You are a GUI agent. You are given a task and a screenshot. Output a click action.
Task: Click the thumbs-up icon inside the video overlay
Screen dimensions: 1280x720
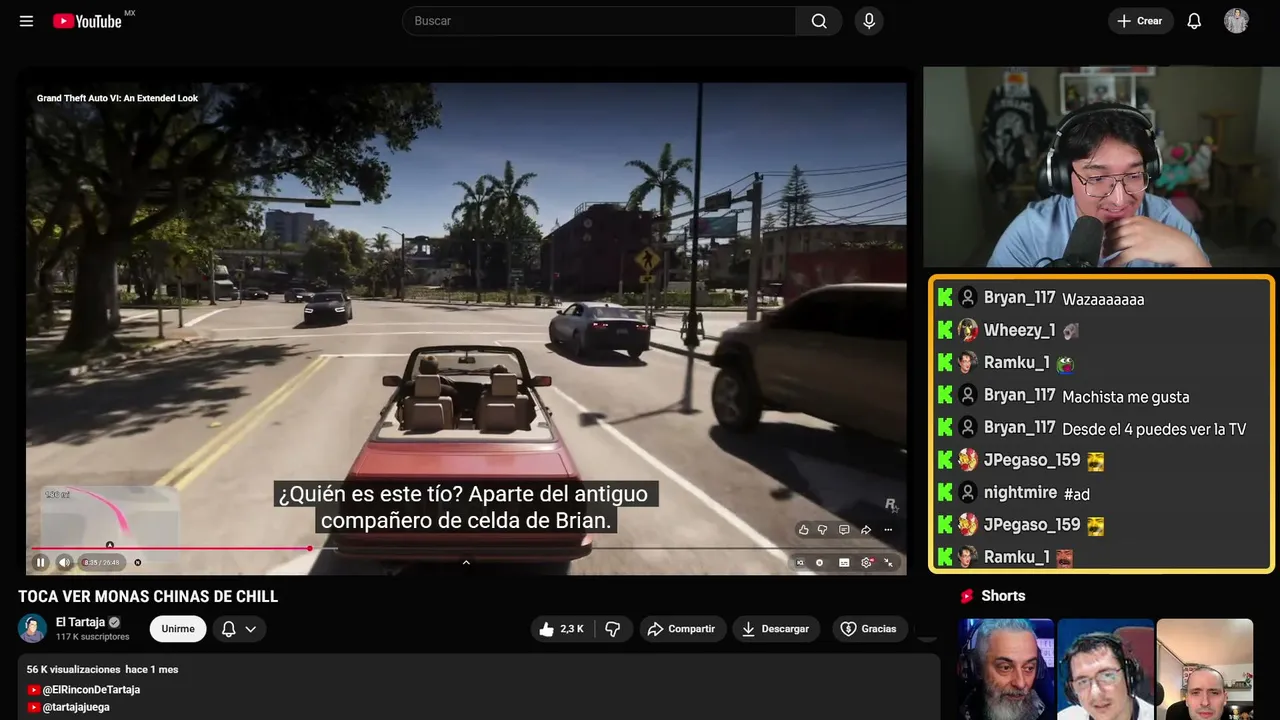pos(803,530)
